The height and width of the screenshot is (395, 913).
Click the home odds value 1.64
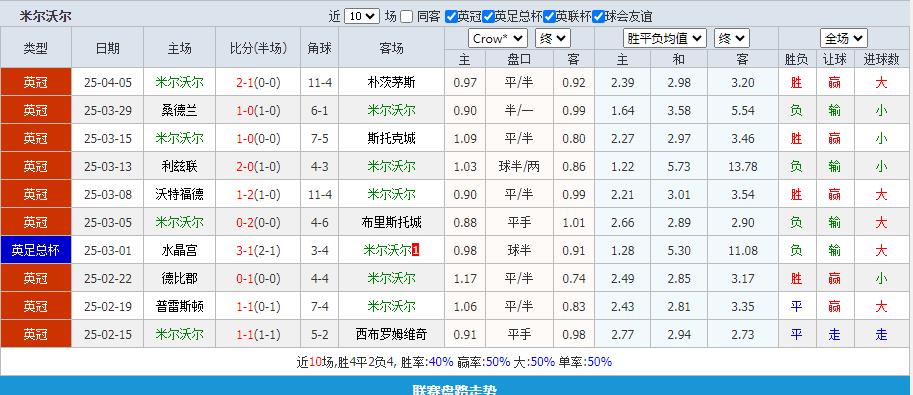pos(622,111)
